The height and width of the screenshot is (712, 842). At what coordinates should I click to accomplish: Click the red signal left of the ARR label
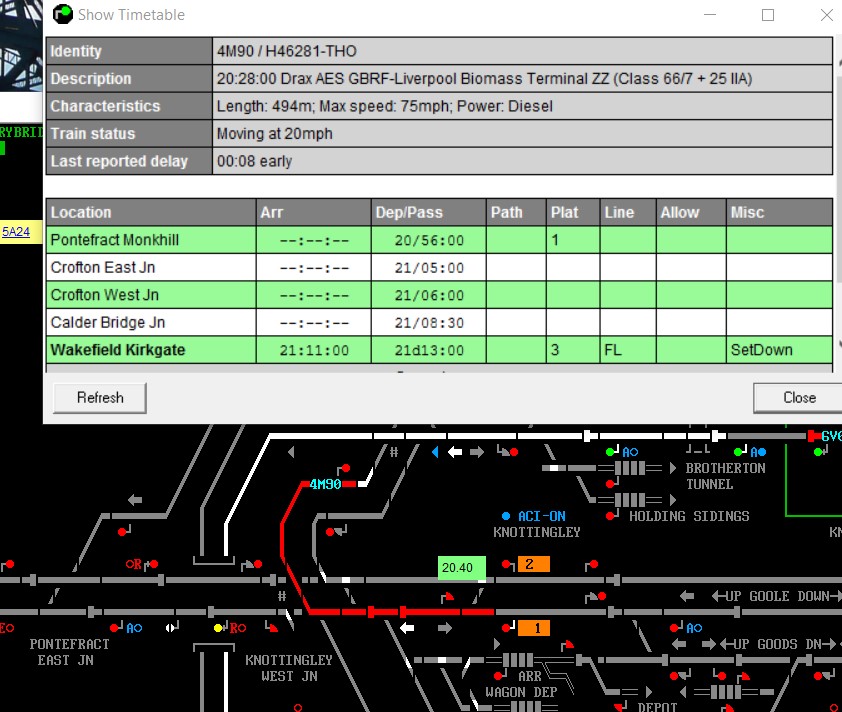coord(498,675)
